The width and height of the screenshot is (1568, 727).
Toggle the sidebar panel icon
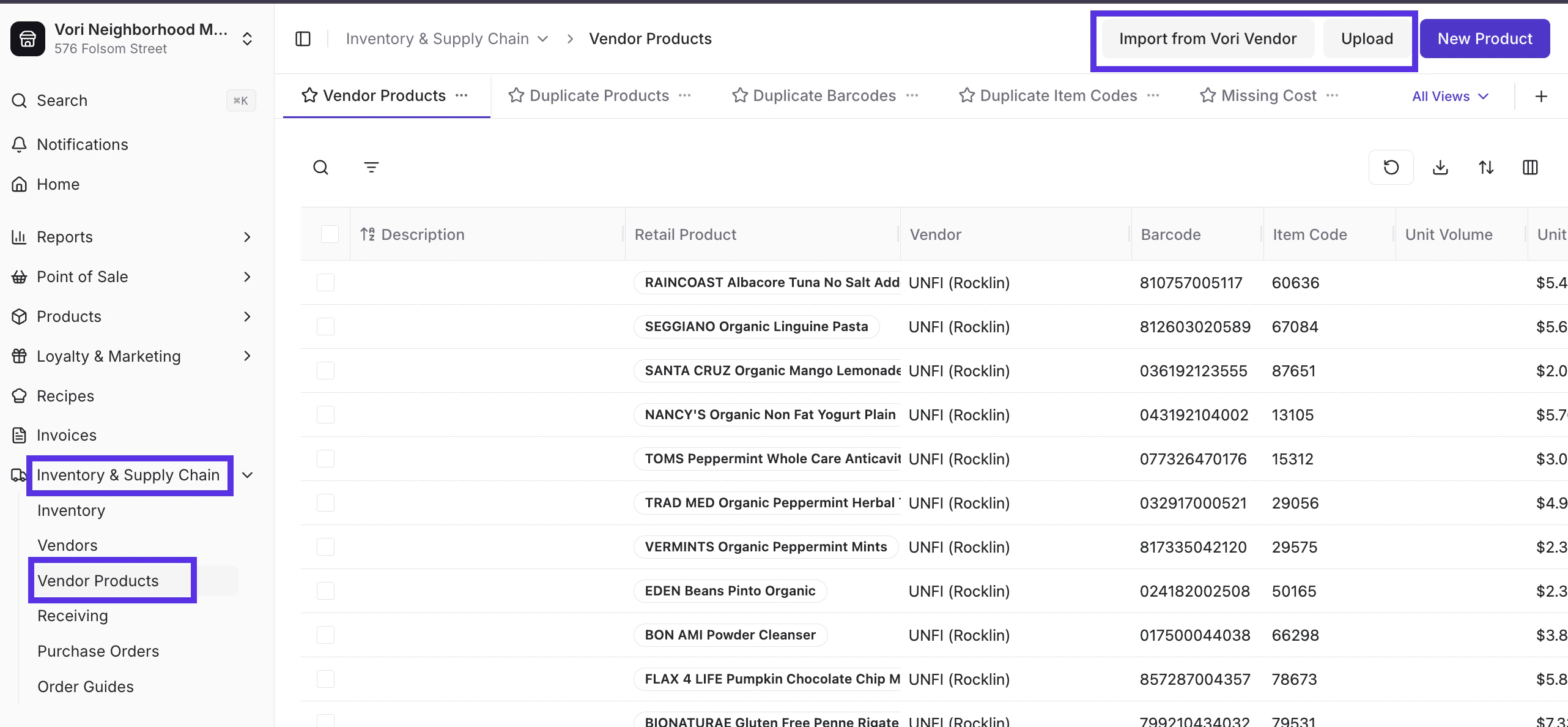click(303, 39)
